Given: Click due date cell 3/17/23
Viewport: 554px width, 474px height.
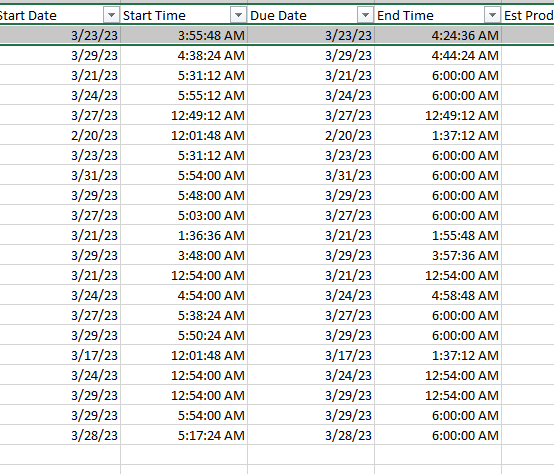Looking at the screenshot, I should pyautogui.click(x=311, y=355).
